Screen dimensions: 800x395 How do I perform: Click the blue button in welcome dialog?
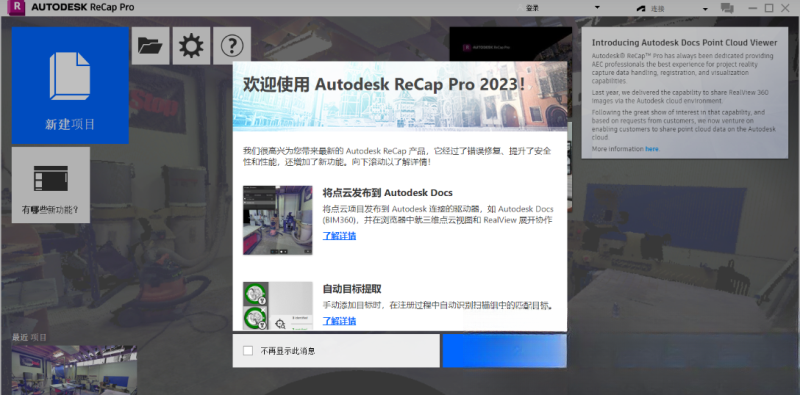pos(504,351)
